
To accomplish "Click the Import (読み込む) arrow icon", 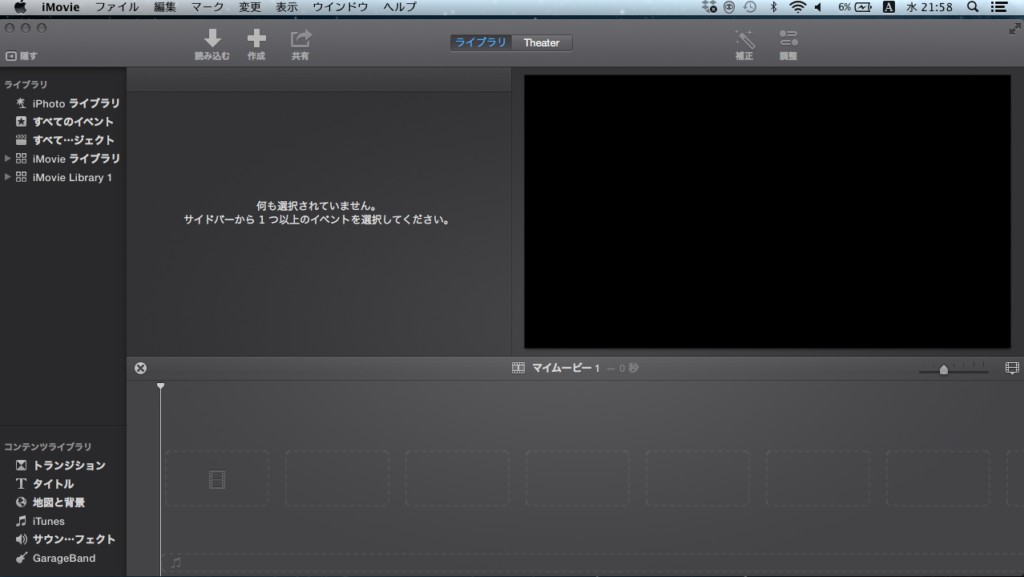I will click(x=212, y=39).
